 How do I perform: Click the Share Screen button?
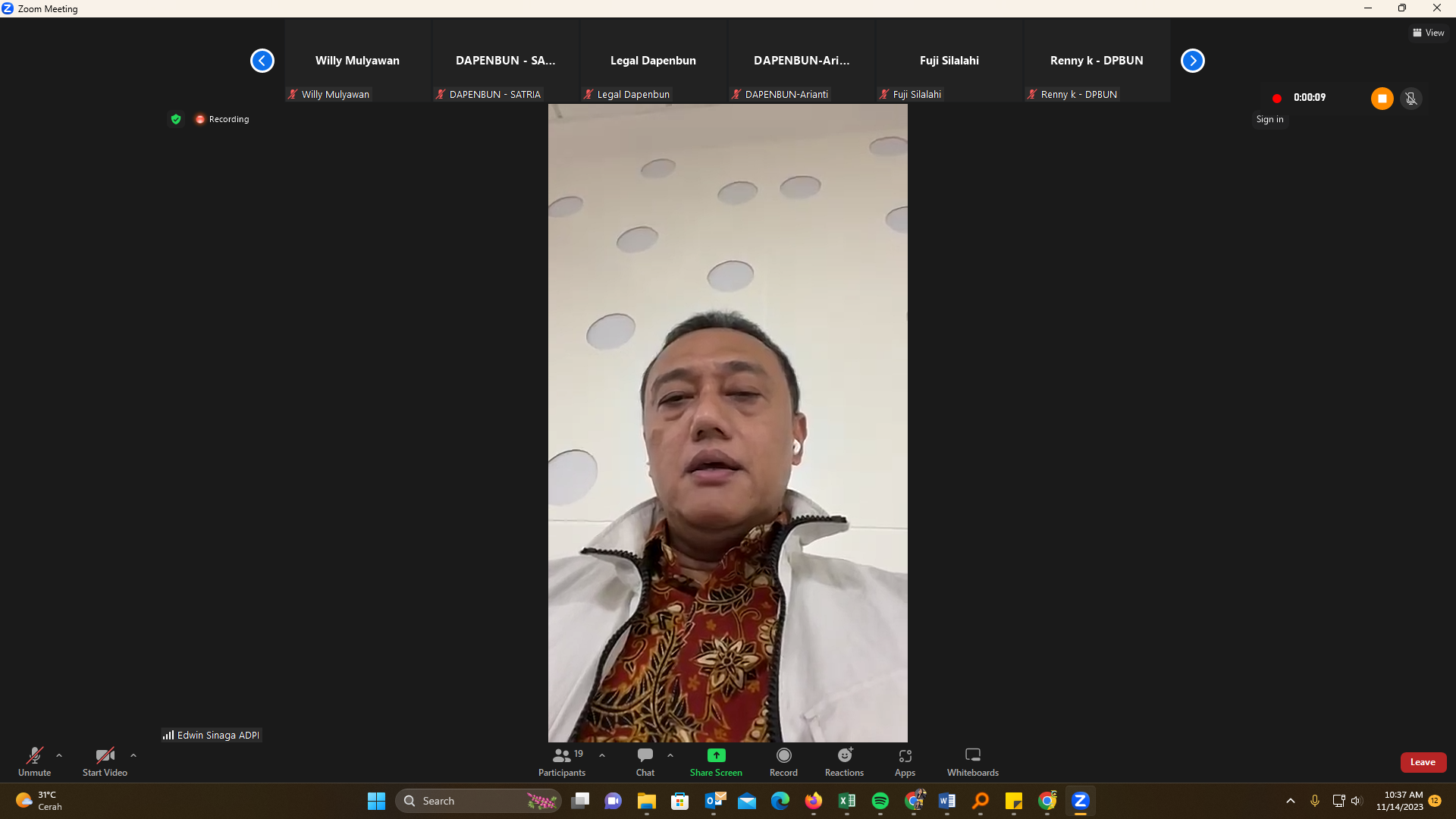[715, 761]
